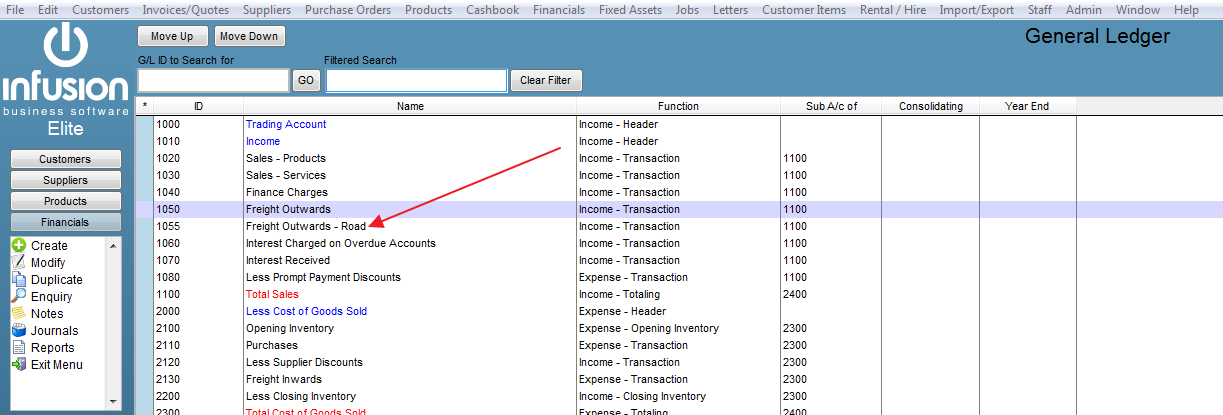Click the Move Down button
Viewport: 1223px width, 415px height.
pos(249,36)
